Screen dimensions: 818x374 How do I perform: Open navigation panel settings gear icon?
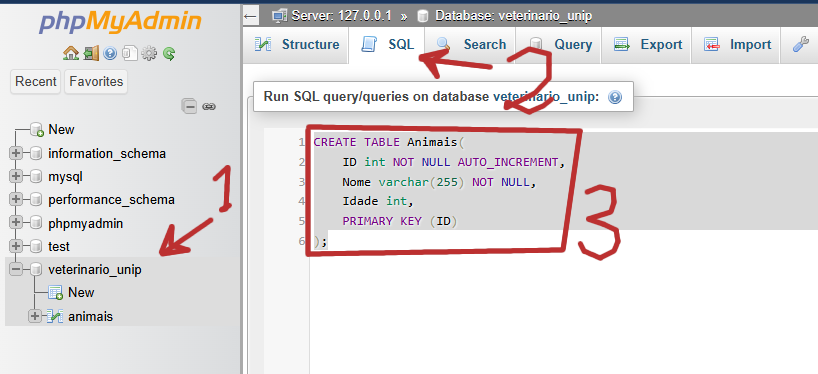pyautogui.click(x=149, y=53)
